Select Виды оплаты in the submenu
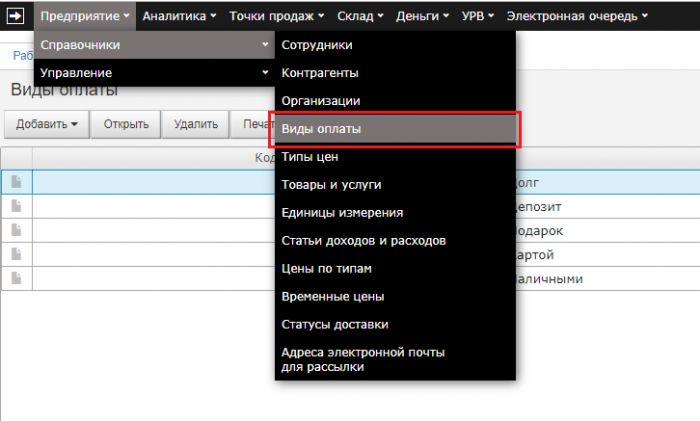The height and width of the screenshot is (421, 700). [396, 129]
